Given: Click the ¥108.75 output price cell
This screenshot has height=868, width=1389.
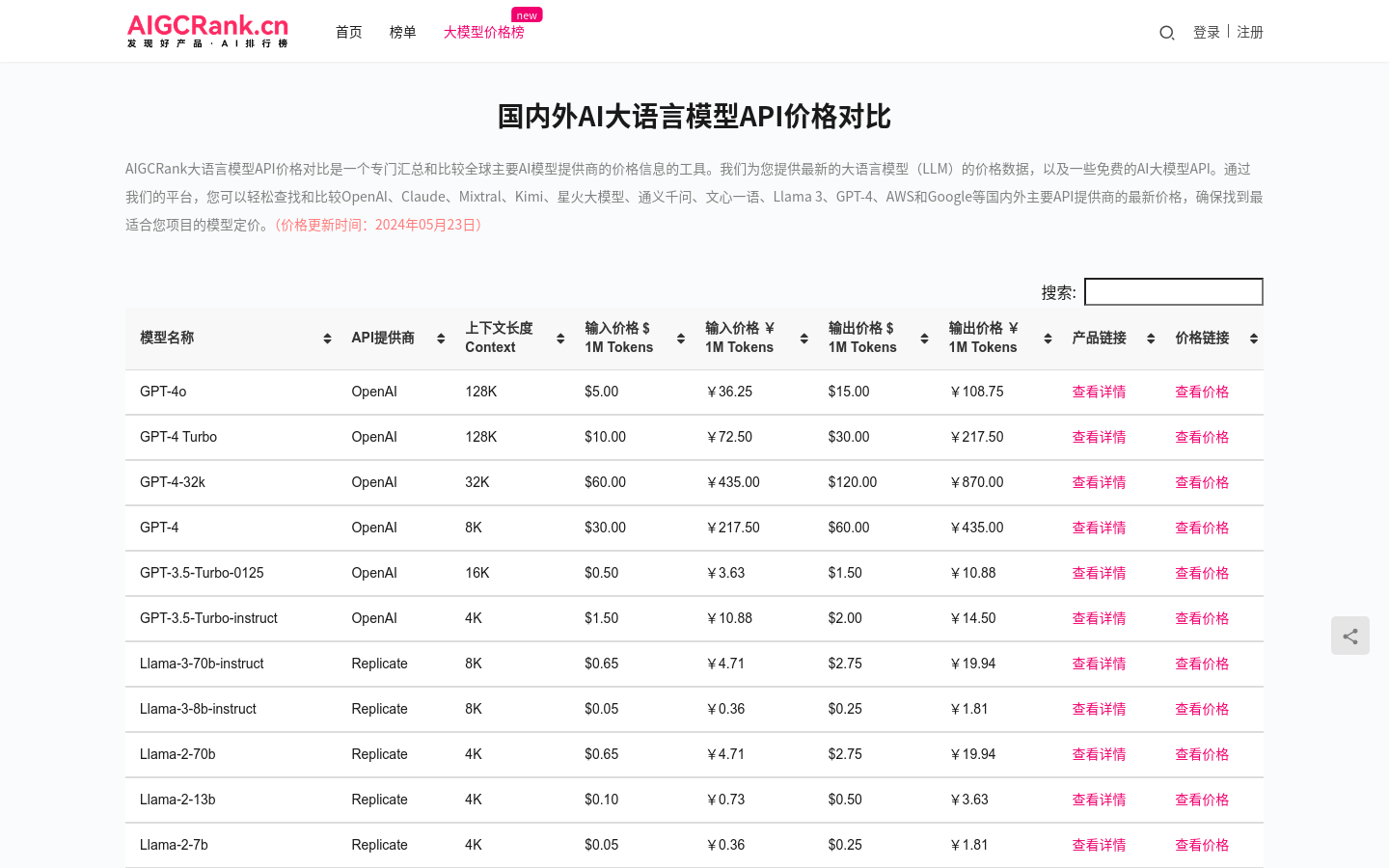Looking at the screenshot, I should (976, 392).
